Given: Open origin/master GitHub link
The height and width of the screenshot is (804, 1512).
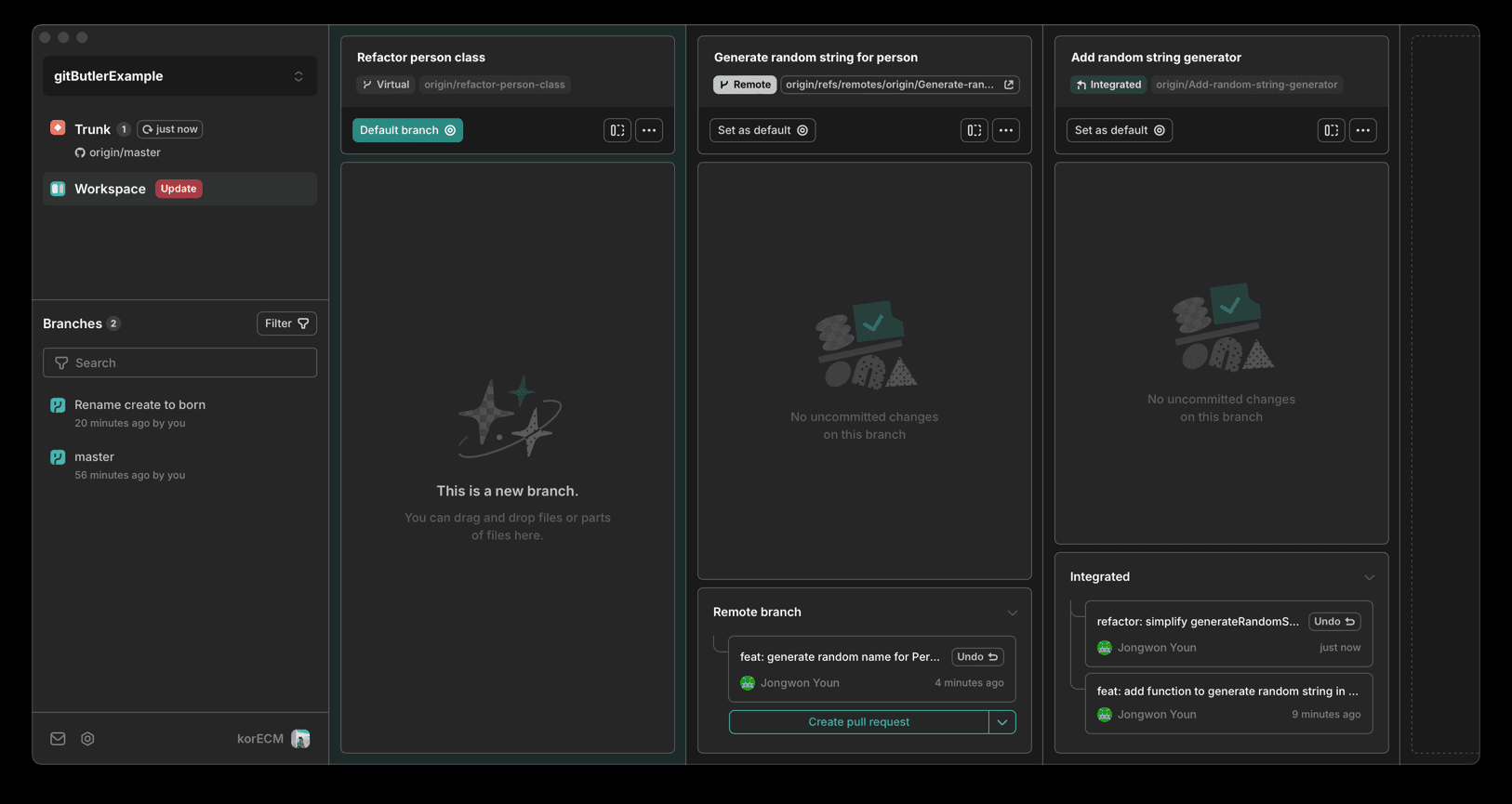Looking at the screenshot, I should pos(118,152).
